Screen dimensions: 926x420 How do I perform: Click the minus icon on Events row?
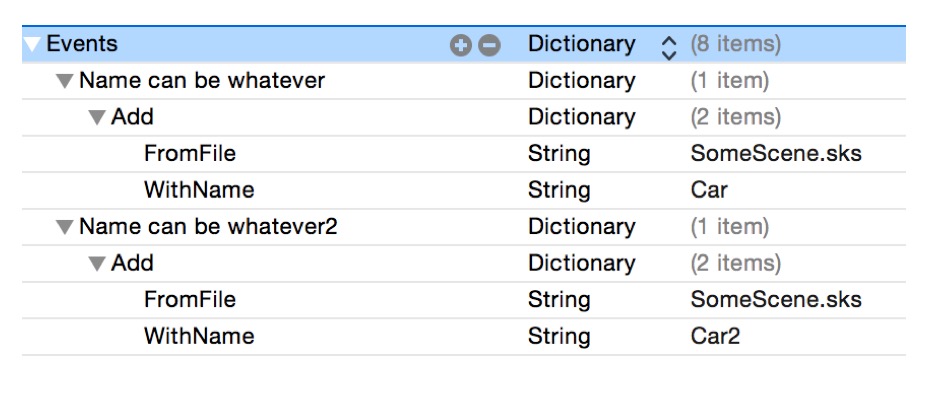489,45
